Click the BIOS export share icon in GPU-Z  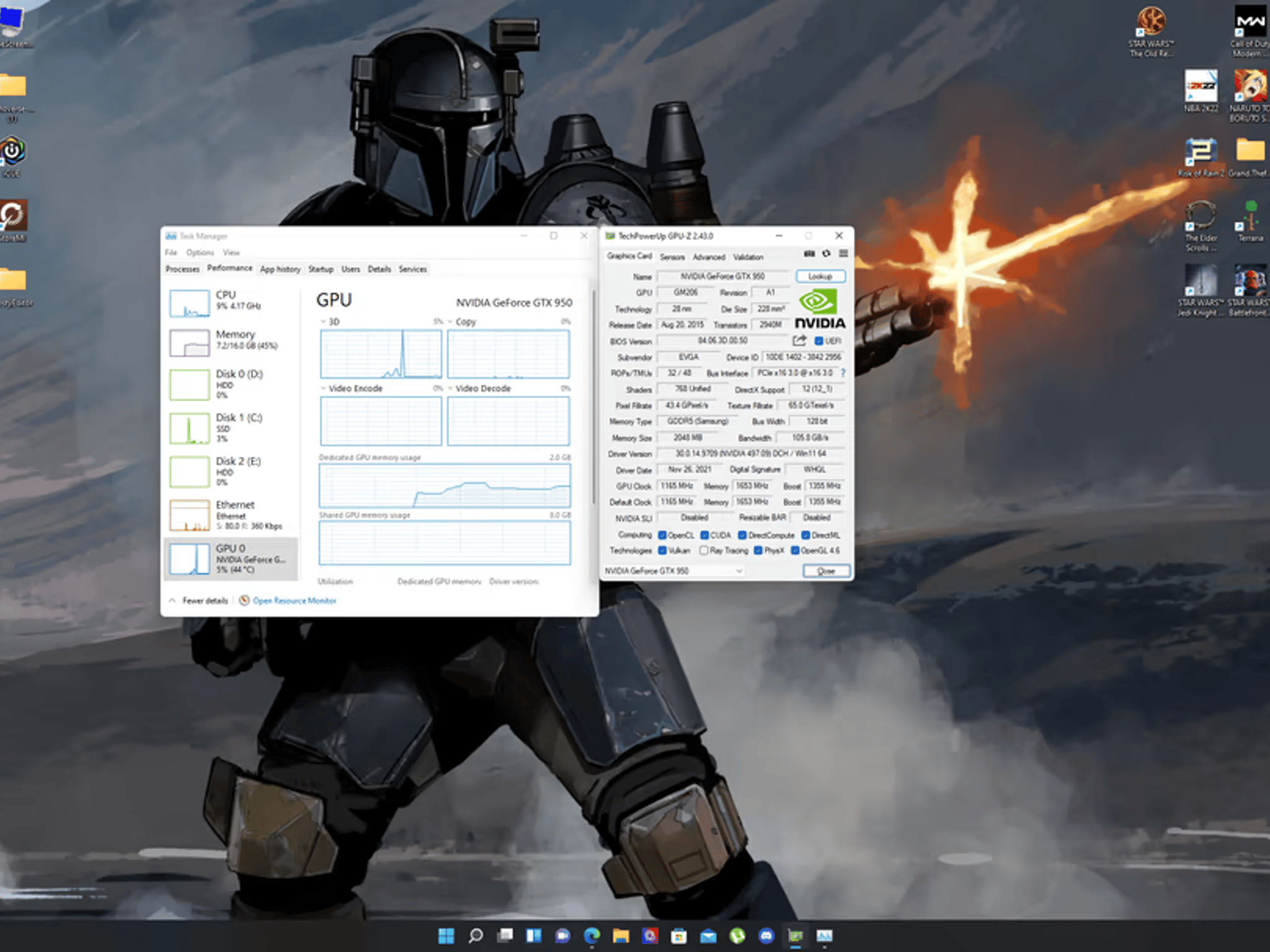coord(799,340)
